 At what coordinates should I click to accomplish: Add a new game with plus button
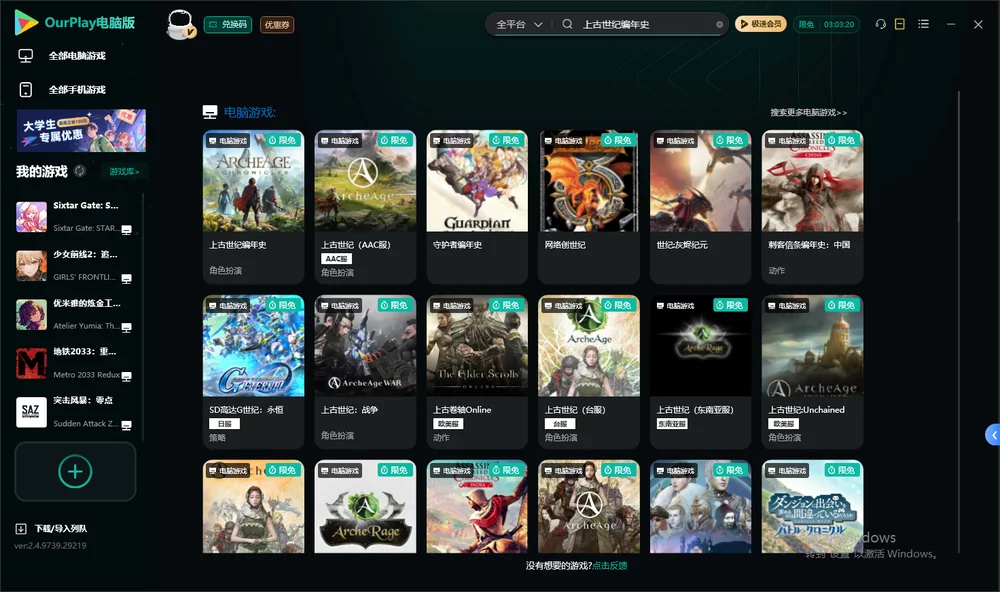click(x=75, y=471)
